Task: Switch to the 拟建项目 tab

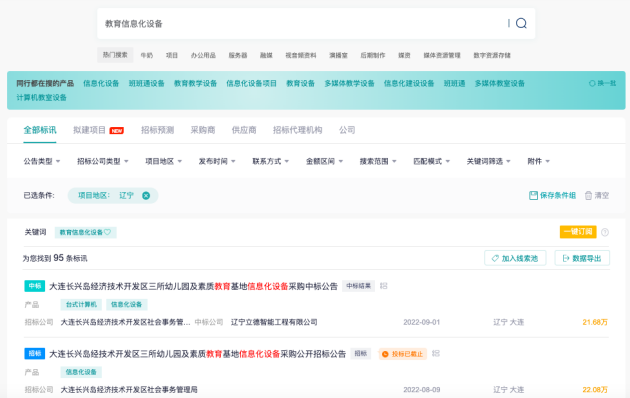Action: pyautogui.click(x=89, y=130)
